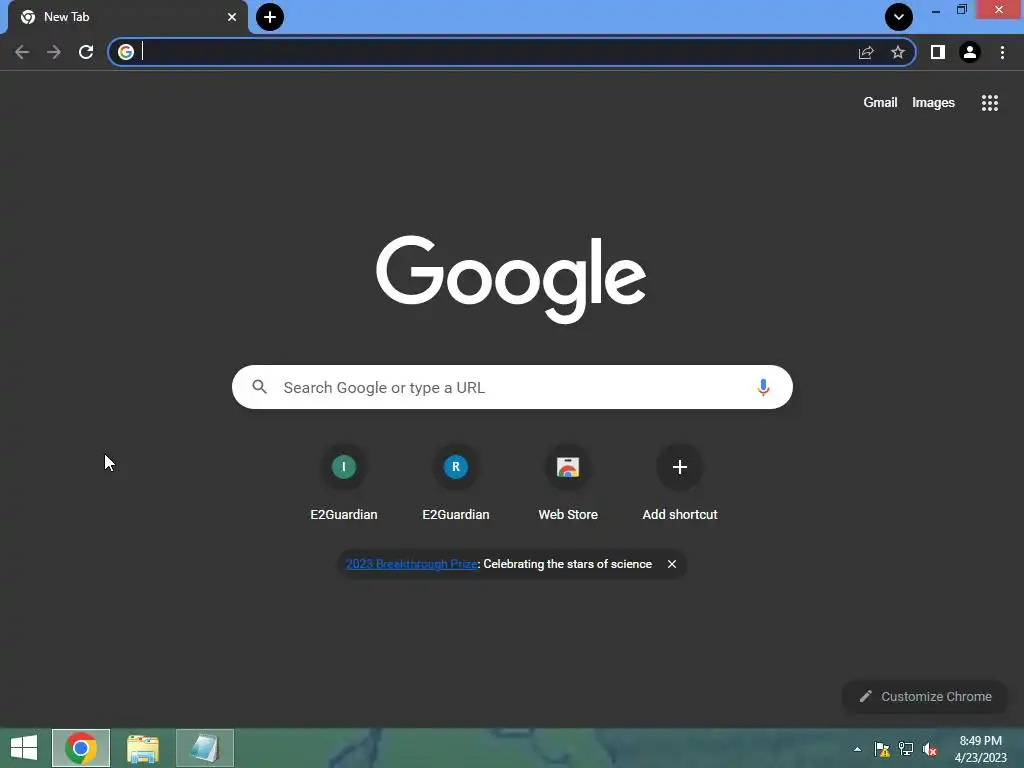The width and height of the screenshot is (1024, 768).
Task: Click the muted volume tray icon
Action: tap(930, 749)
